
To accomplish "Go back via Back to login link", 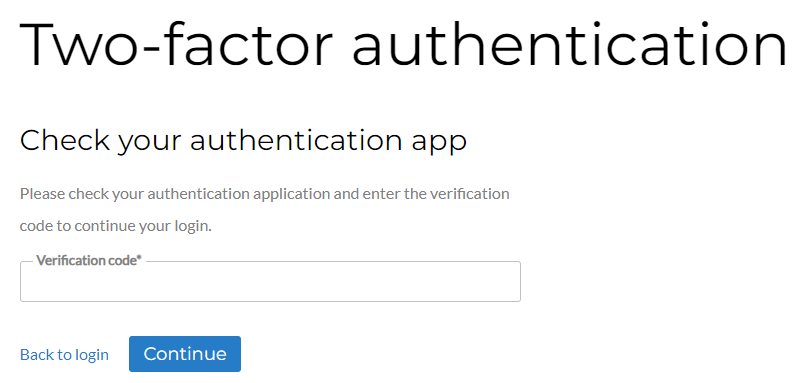I will pos(64,355).
